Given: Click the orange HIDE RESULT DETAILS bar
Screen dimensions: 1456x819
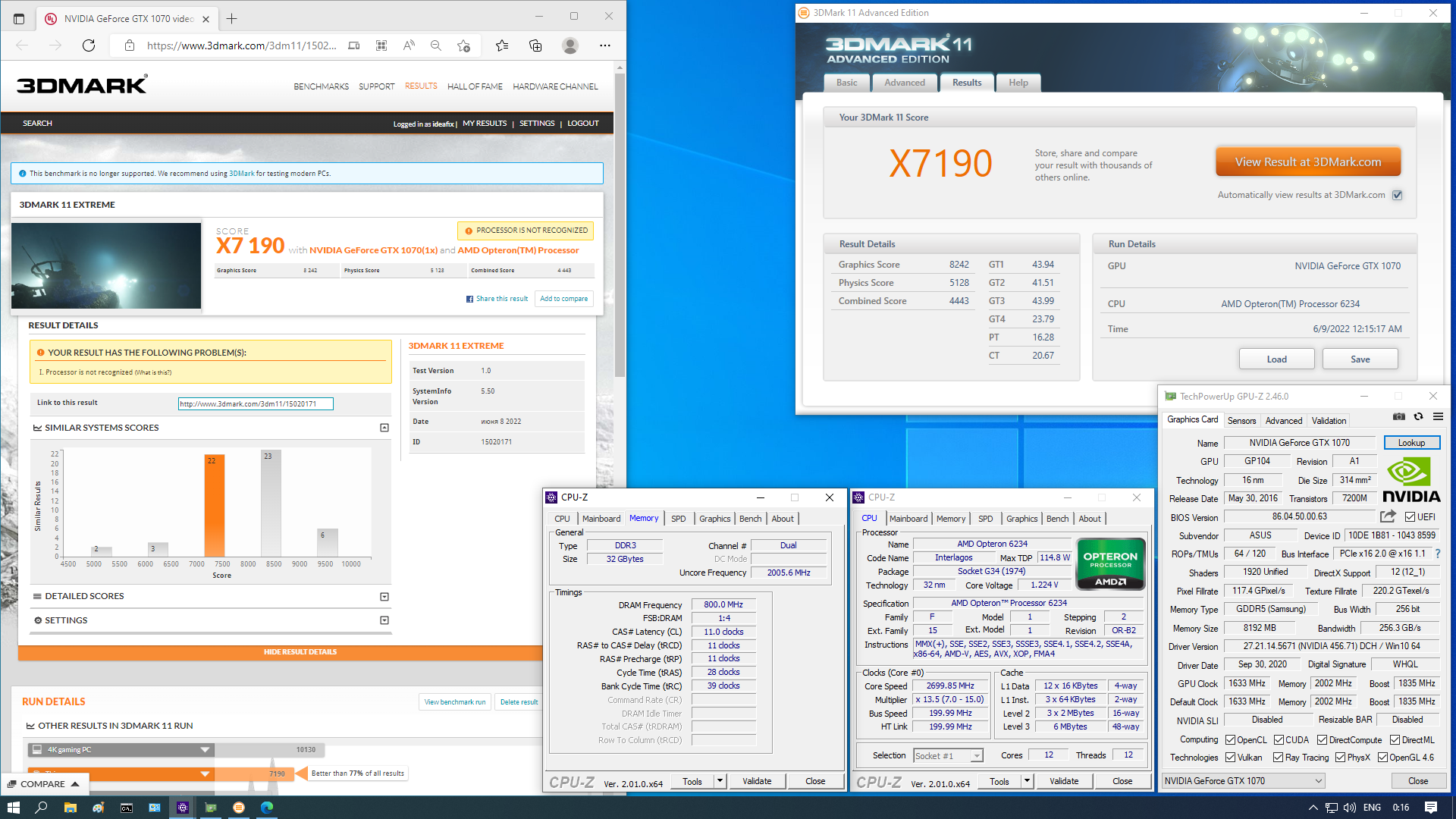Looking at the screenshot, I should (x=300, y=652).
